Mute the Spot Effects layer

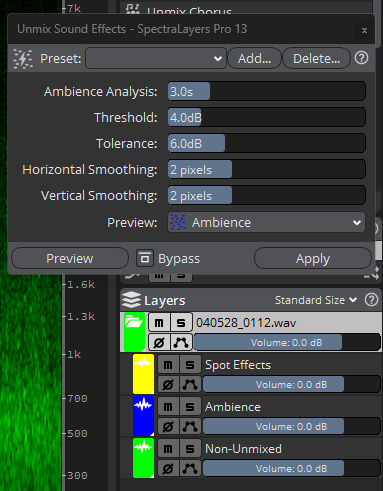click(x=168, y=365)
